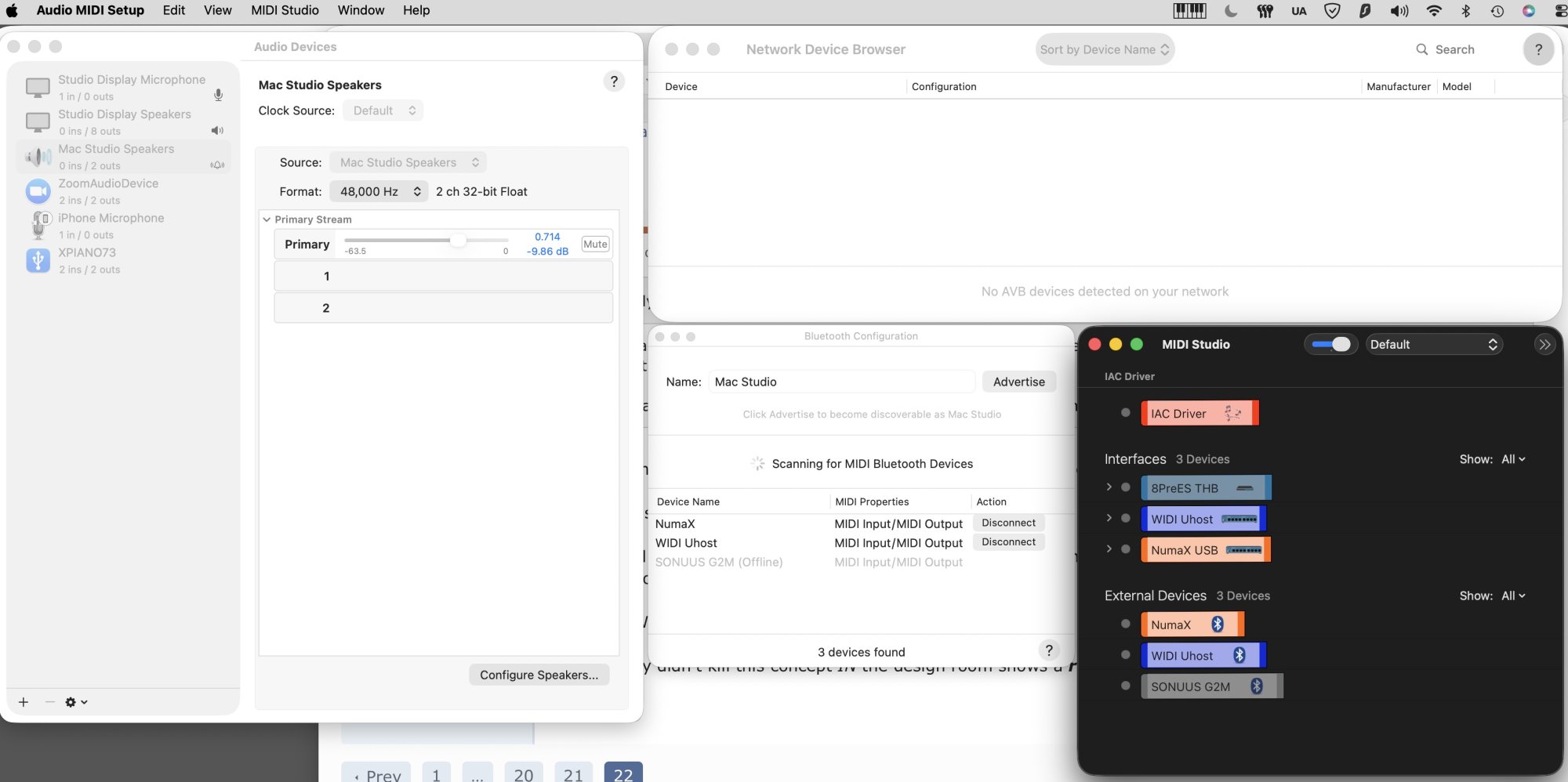Mute the Primary stream
Image resolution: width=1568 pixels, height=782 pixels.
pyautogui.click(x=595, y=244)
